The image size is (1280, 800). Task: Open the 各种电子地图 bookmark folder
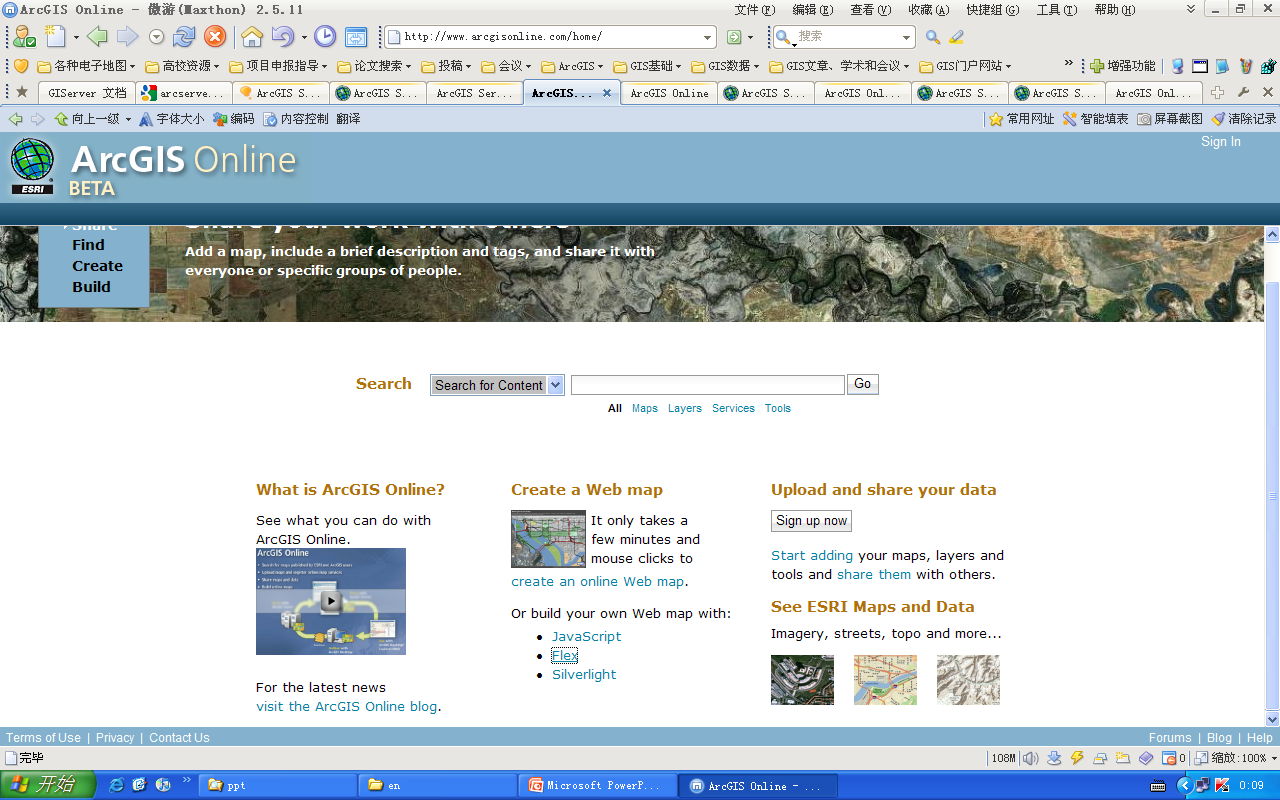87,66
